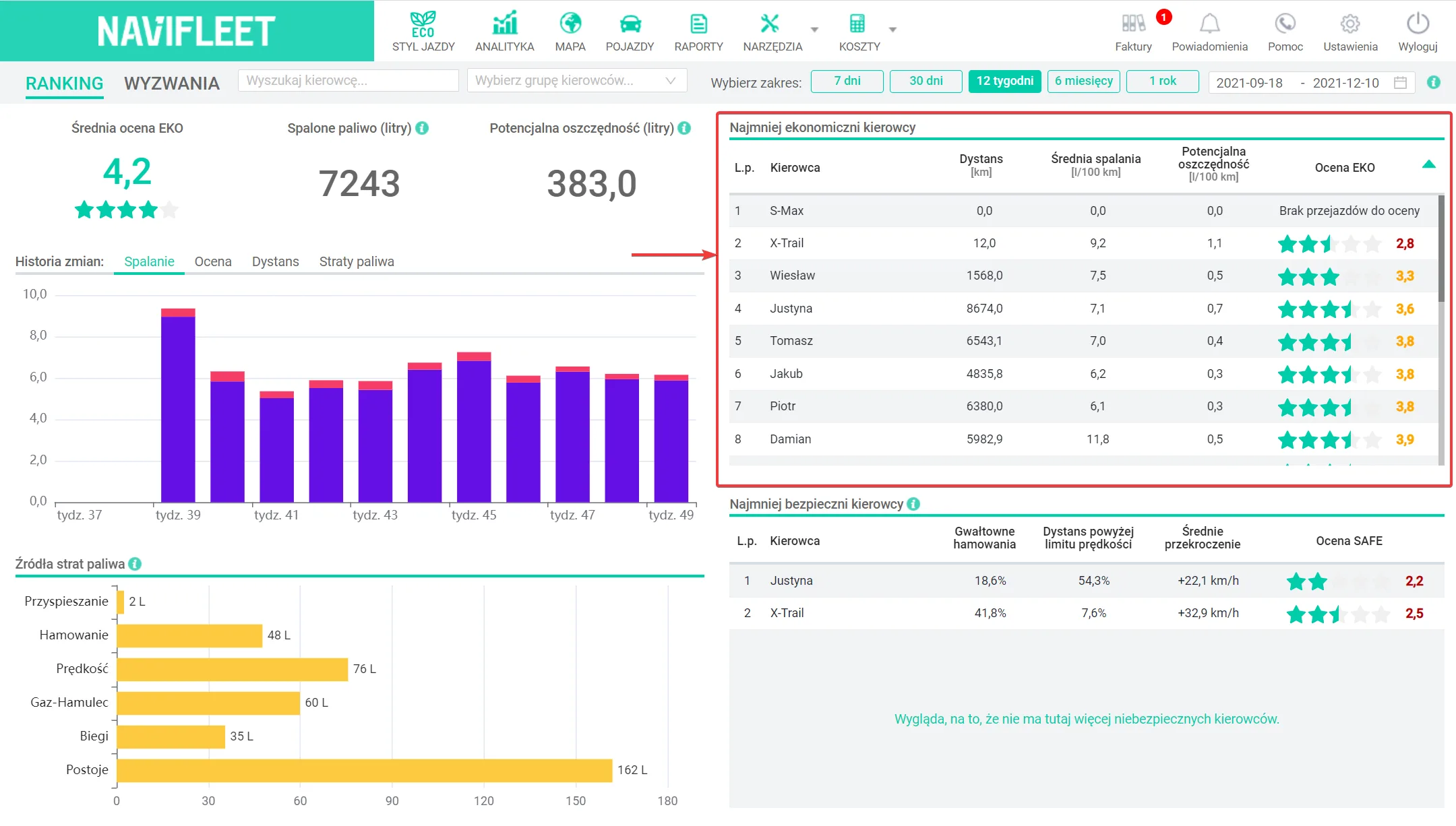Open the Koszty calculator icon
The height and width of the screenshot is (826, 1456).
pyautogui.click(x=857, y=24)
